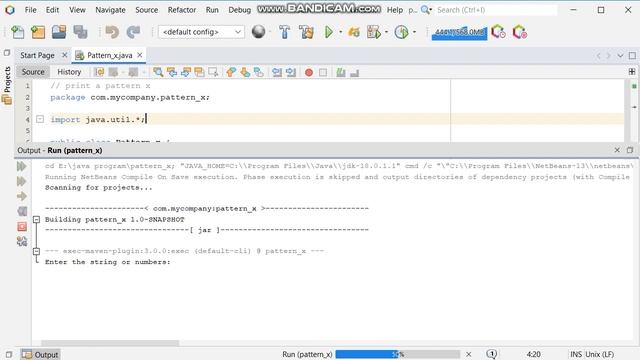This screenshot has height=360, width=640.
Task: Click the Uncomment code icon
Action: tap(354, 73)
